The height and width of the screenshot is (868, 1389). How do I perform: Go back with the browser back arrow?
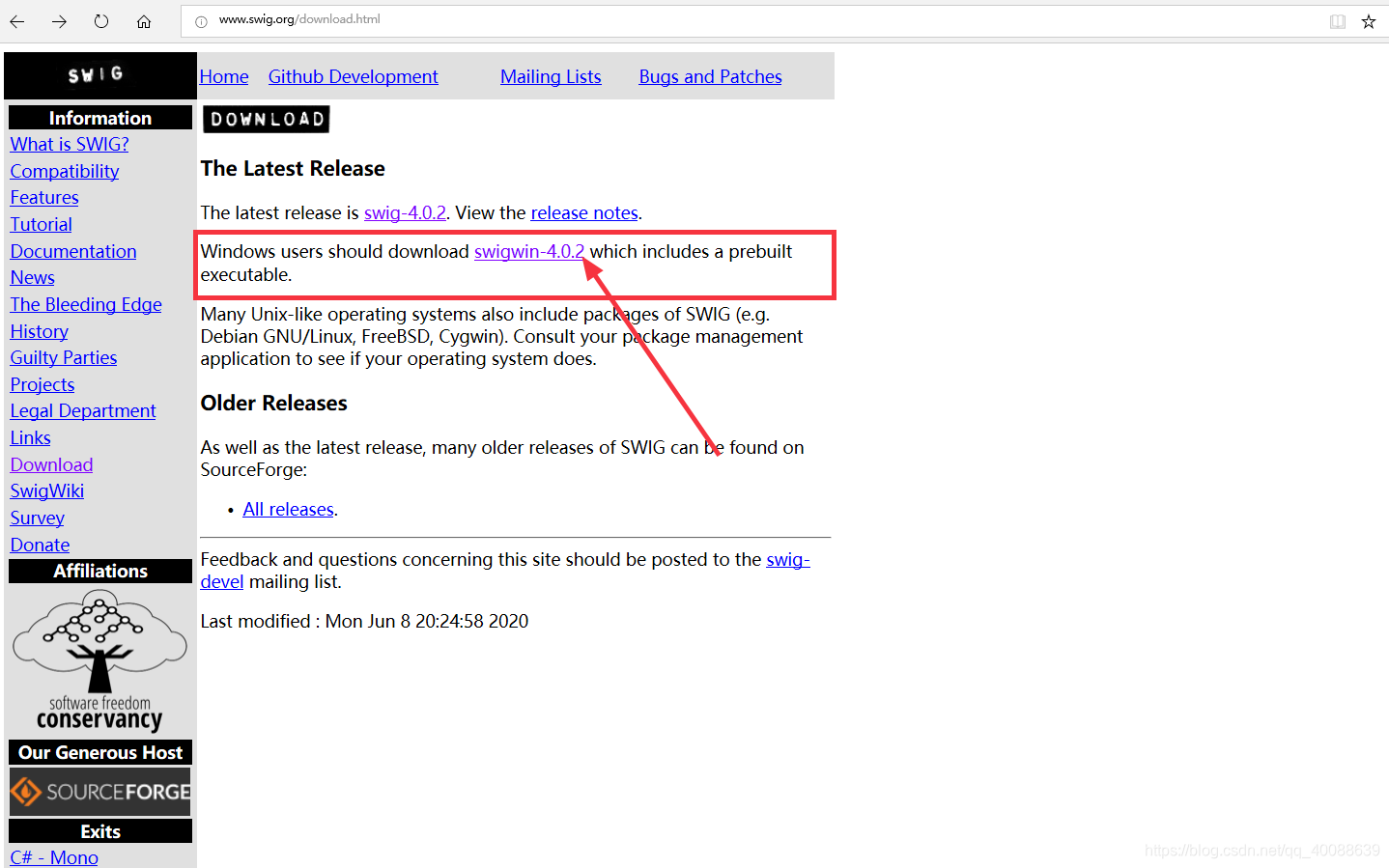click(17, 20)
